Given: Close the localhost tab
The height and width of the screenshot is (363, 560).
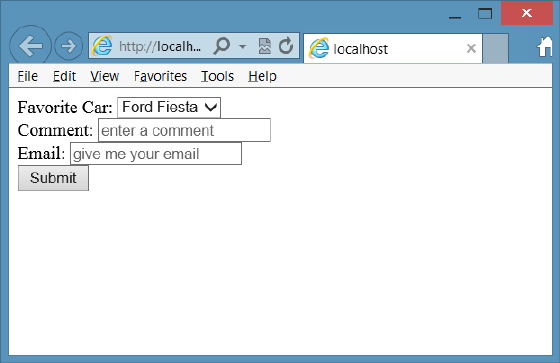Looking at the screenshot, I should 471,48.
